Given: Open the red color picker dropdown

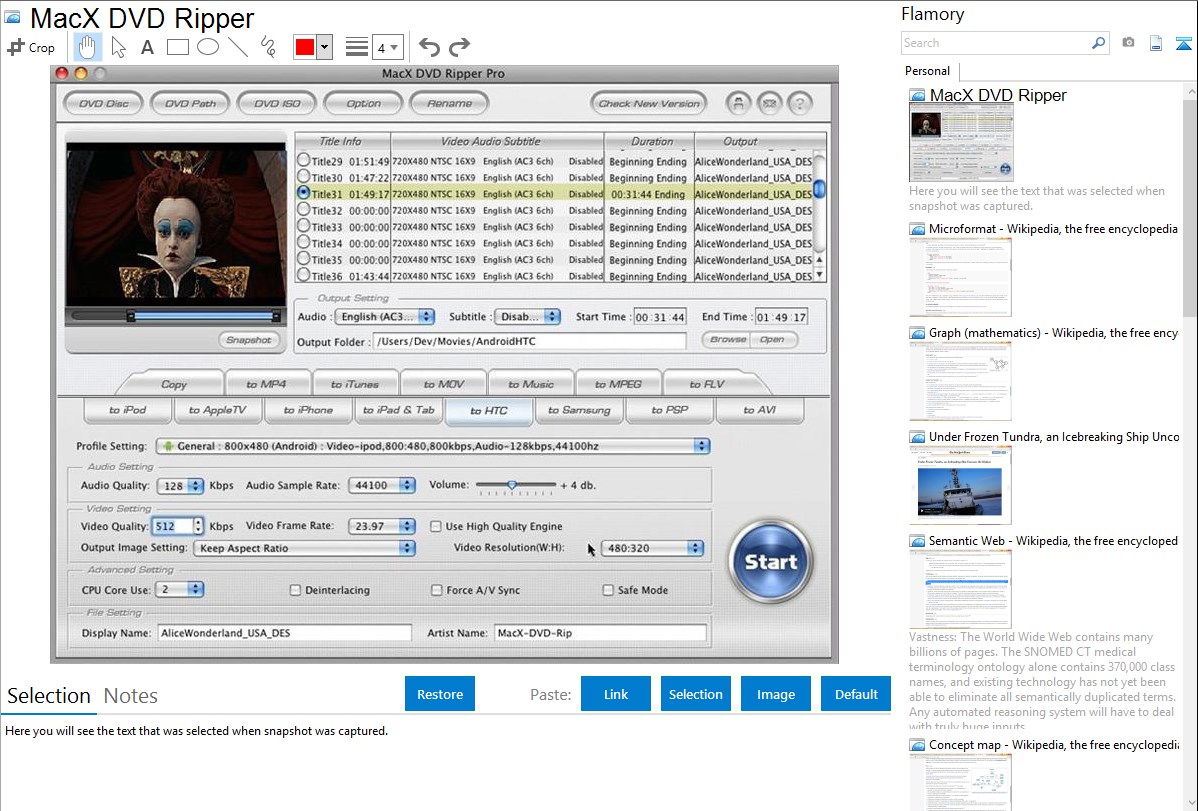Looking at the screenshot, I should 324,47.
